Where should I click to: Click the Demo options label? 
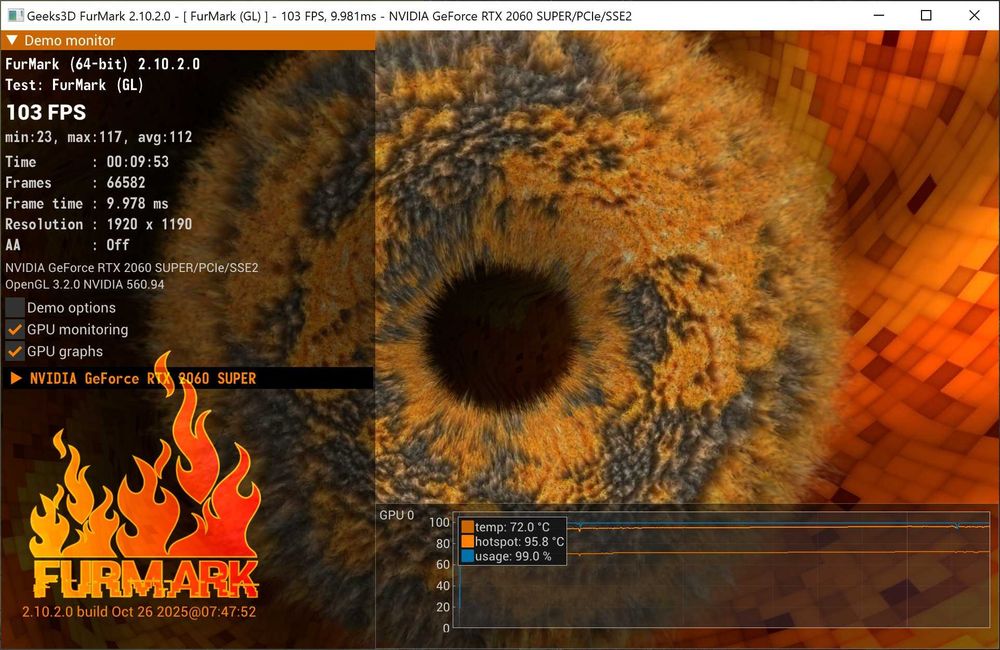coord(71,307)
